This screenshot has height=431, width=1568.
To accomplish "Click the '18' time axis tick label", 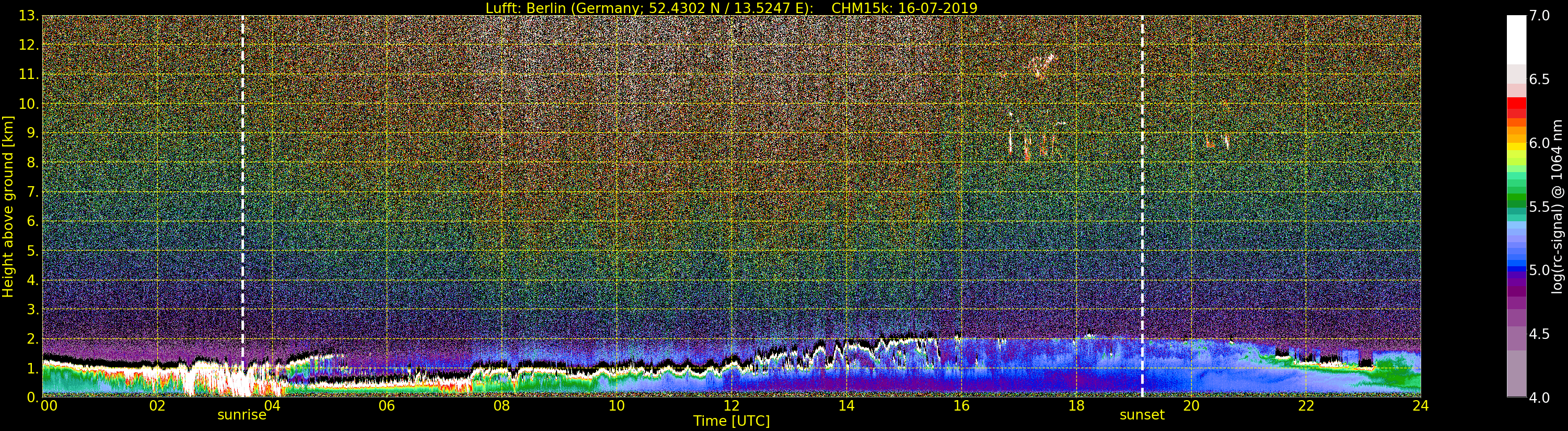I will (1076, 406).
